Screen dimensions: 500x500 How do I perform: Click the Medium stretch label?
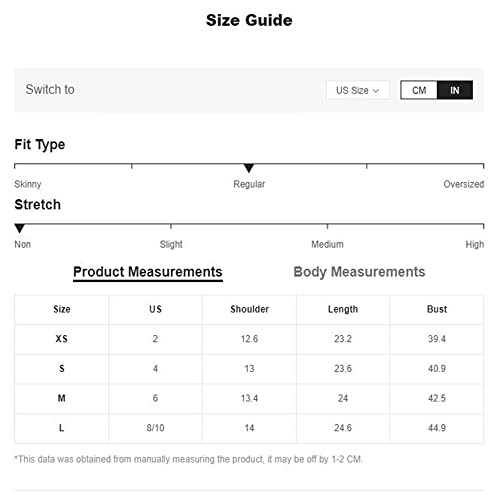point(327,244)
